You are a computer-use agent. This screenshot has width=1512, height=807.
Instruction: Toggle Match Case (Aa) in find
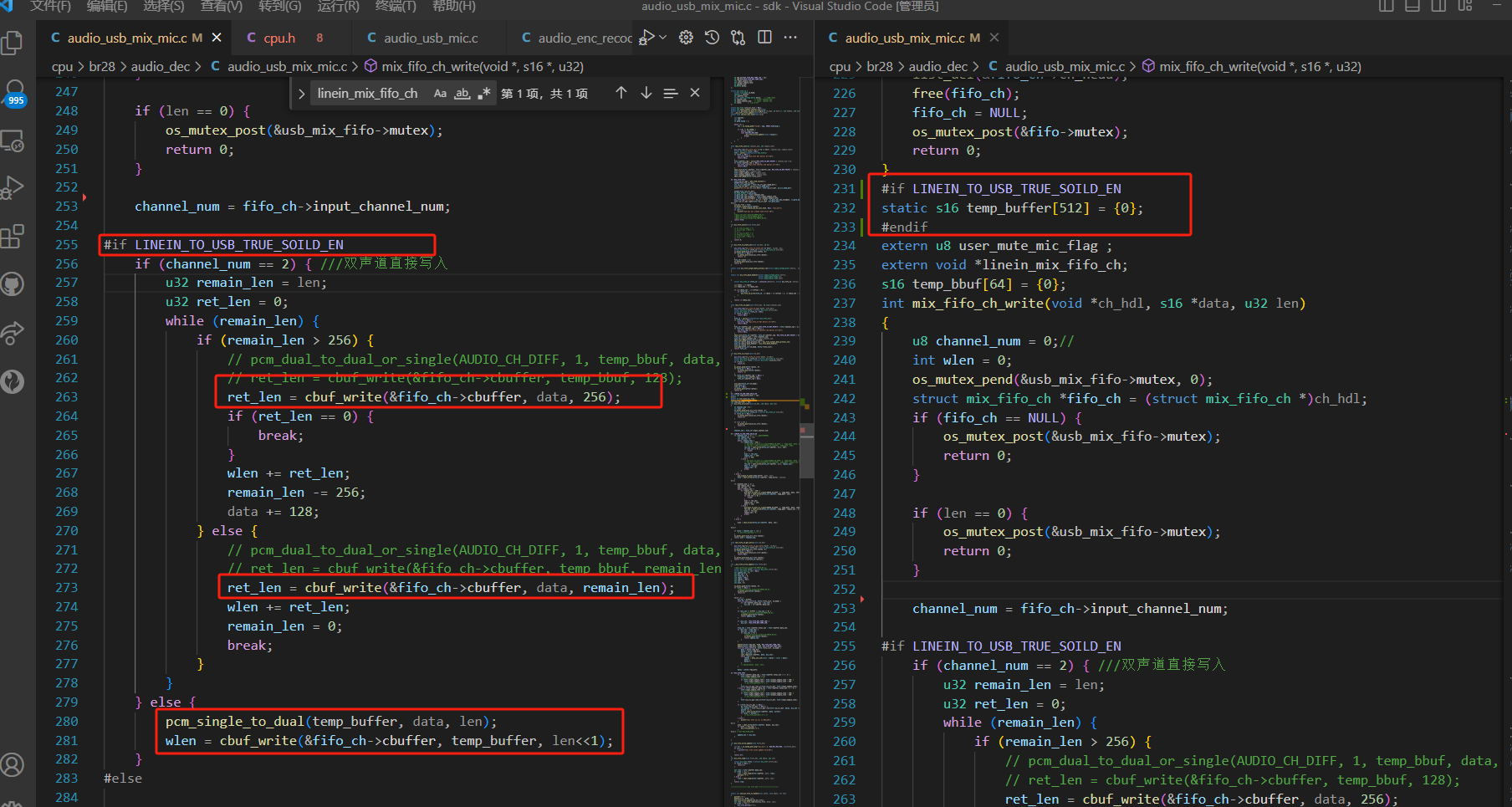[440, 94]
